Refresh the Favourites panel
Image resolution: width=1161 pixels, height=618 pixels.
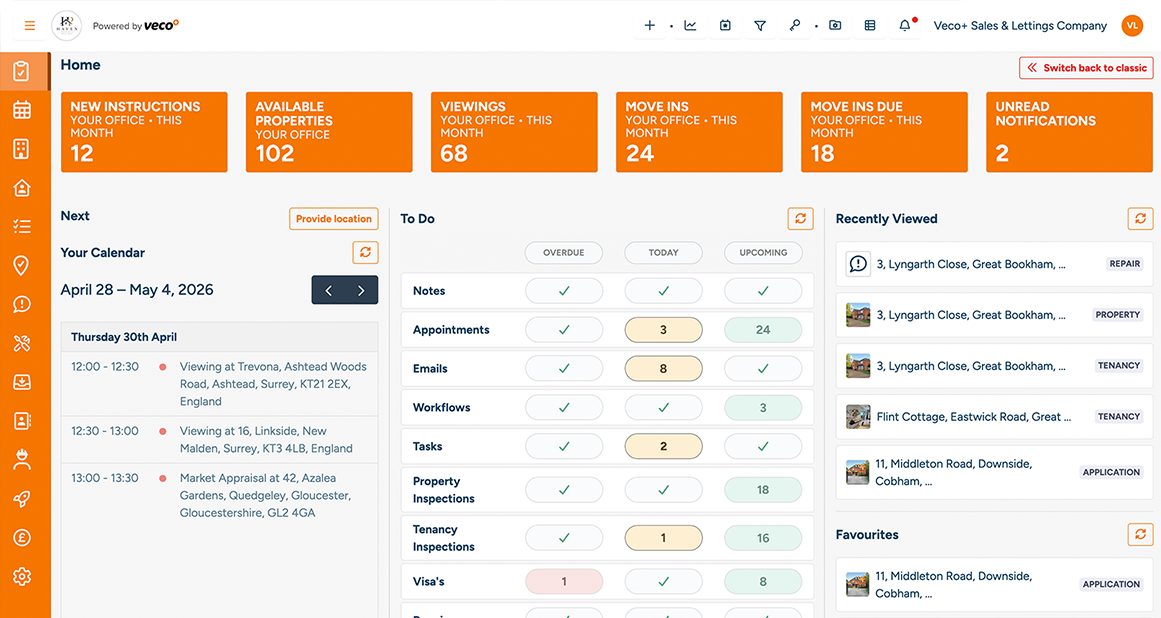coord(1140,534)
